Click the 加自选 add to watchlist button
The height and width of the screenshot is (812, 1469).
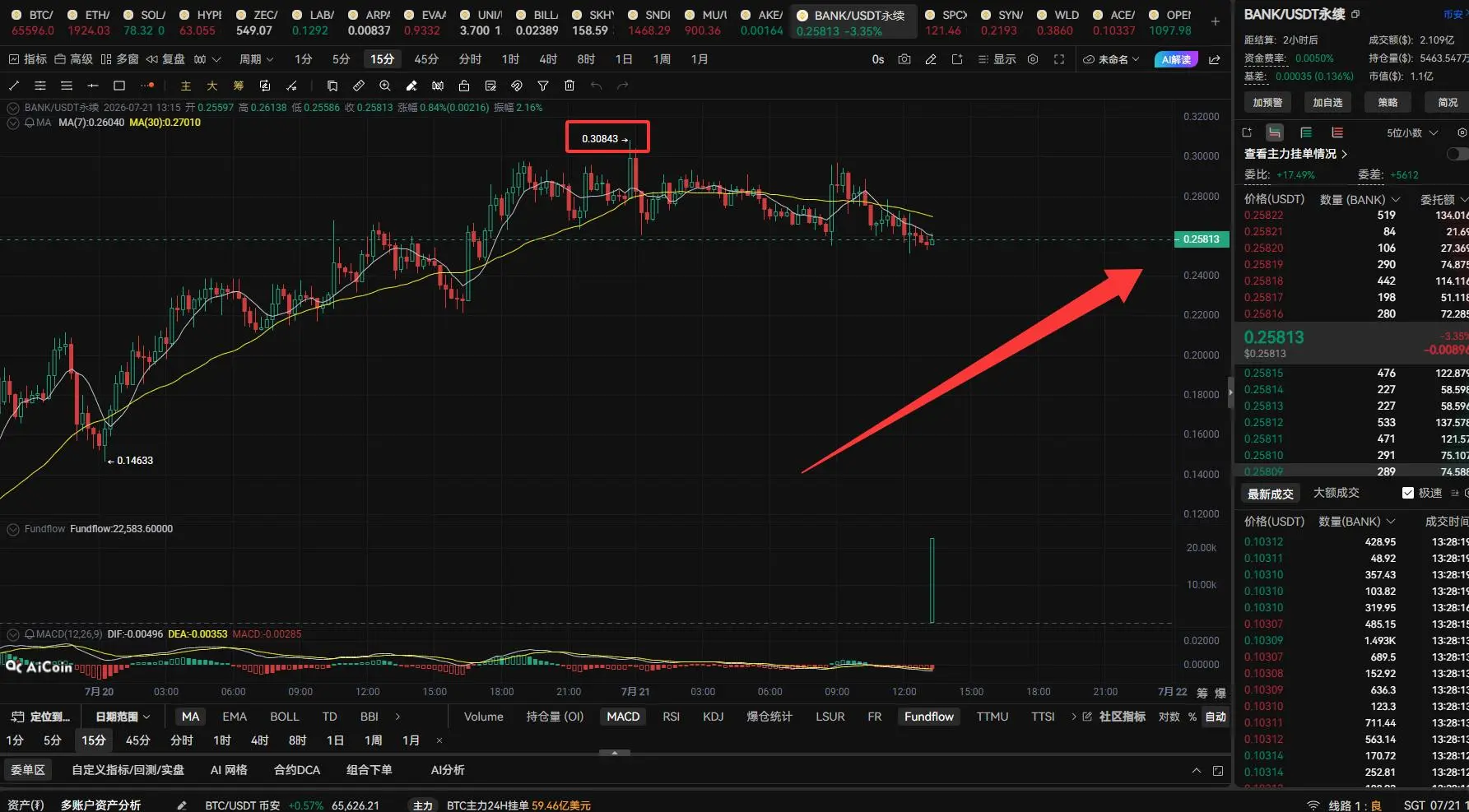[1327, 102]
